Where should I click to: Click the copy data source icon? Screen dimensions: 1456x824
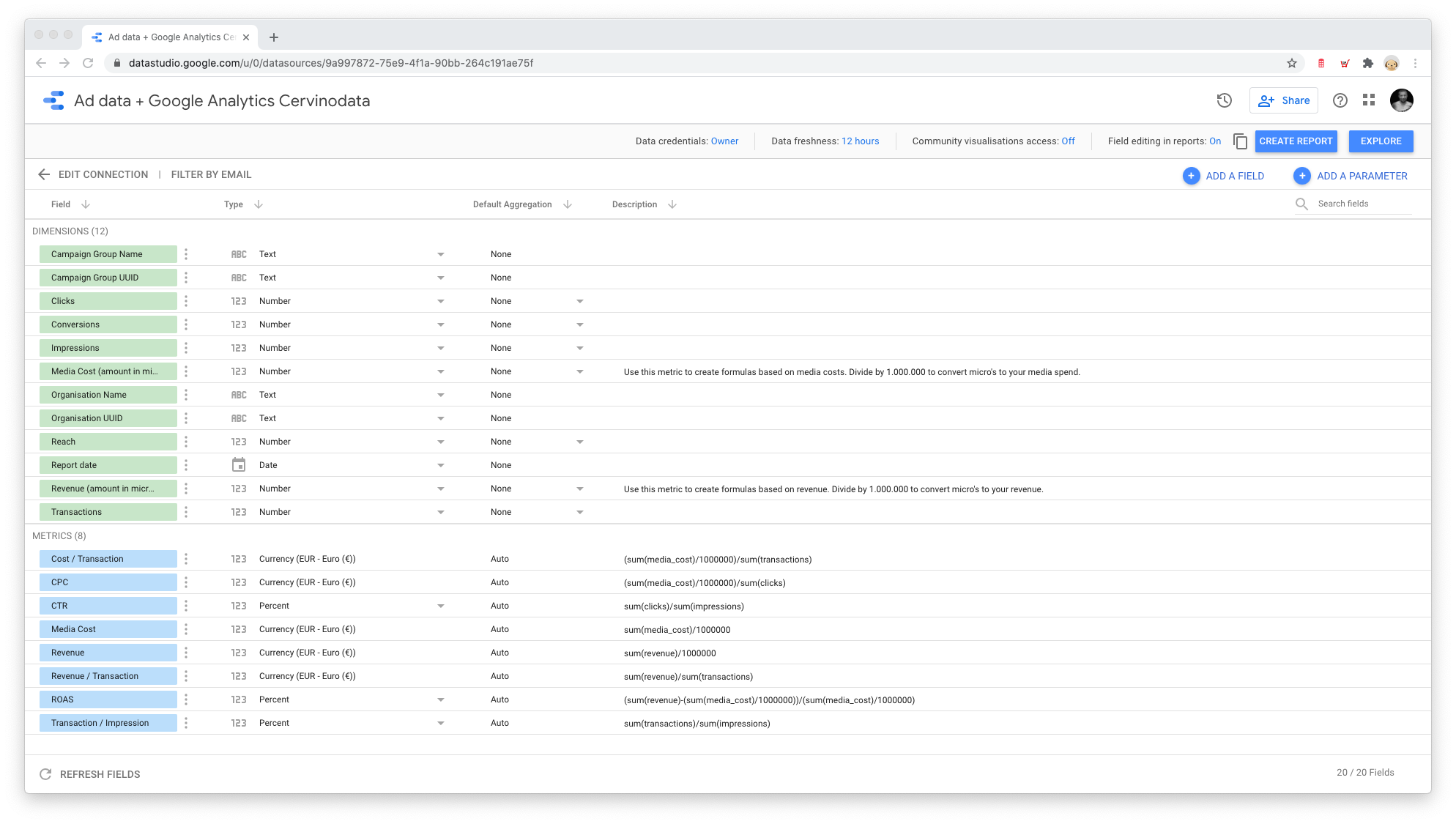[x=1240, y=141]
